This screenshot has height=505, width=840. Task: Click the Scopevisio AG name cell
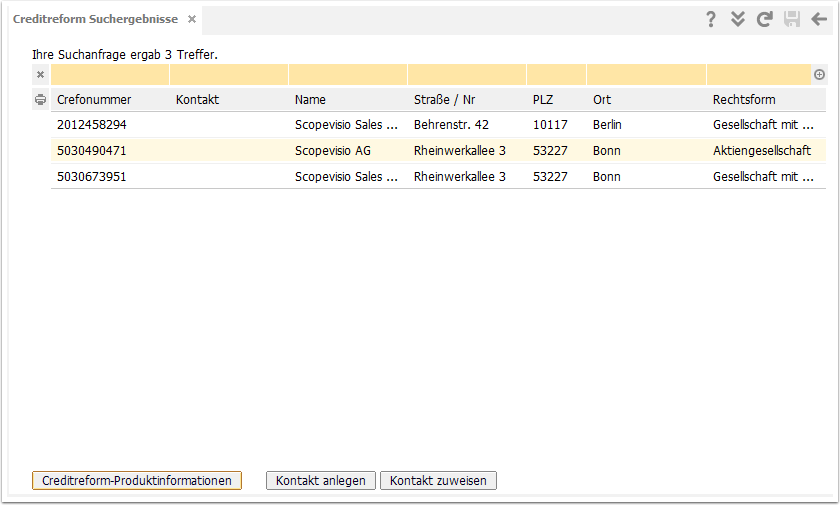pyautogui.click(x=333, y=150)
